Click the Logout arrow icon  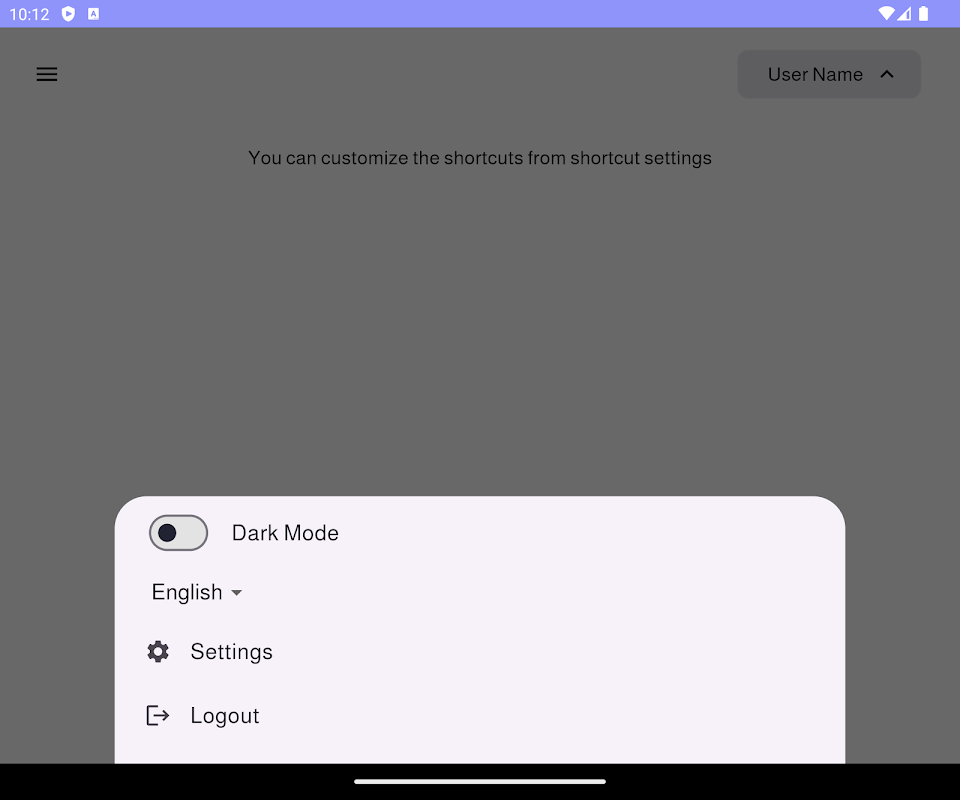(x=158, y=715)
